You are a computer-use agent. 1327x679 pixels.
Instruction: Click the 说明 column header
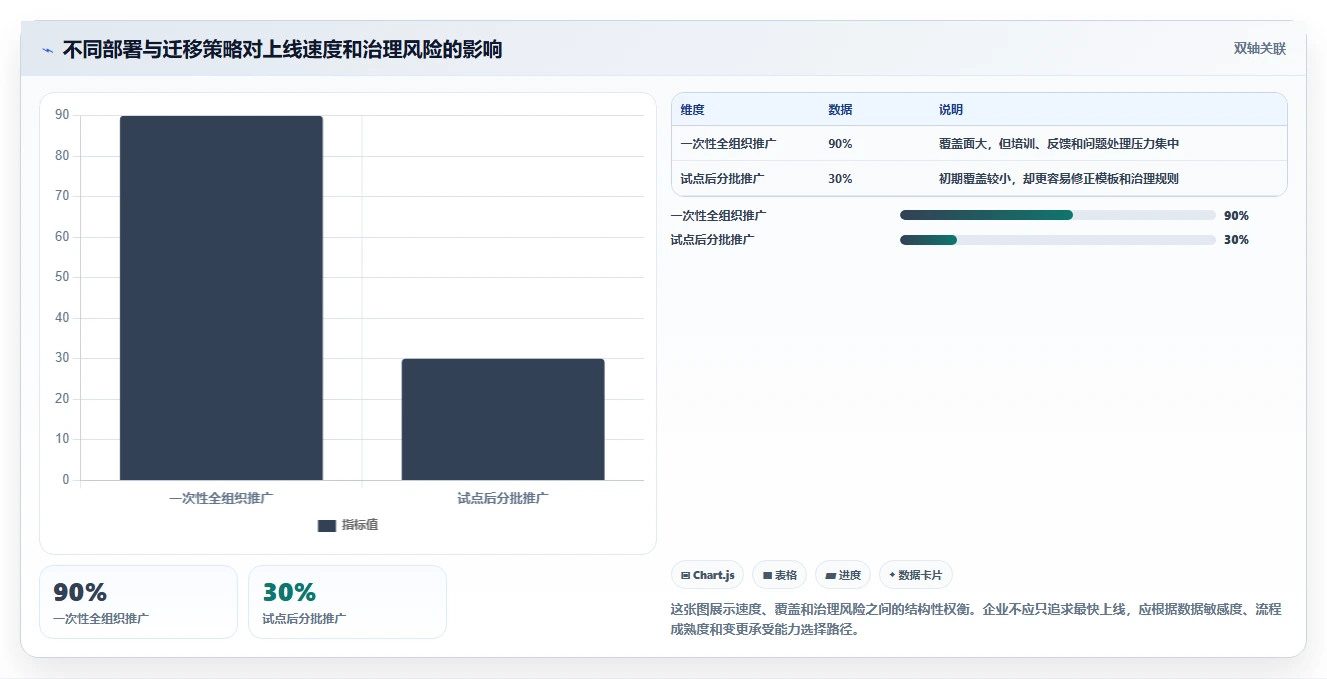(x=951, y=110)
